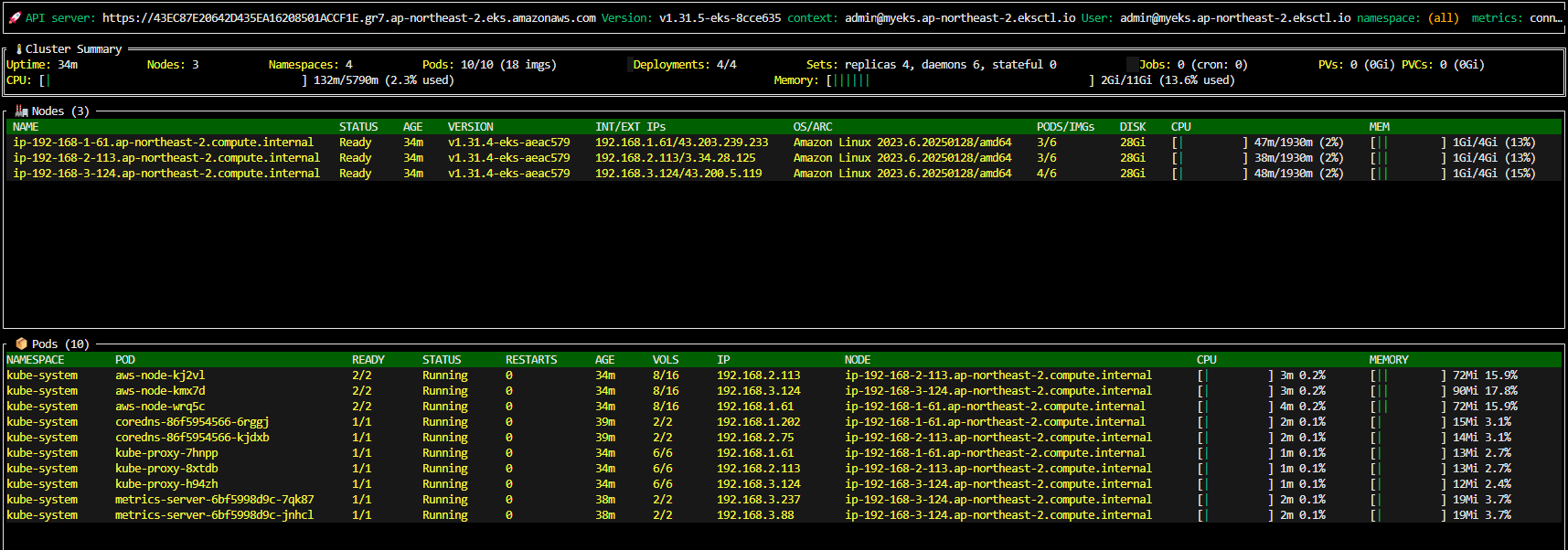
Task: Click IP pair 192.168.3.124/43.200.5.119
Action: coord(678,173)
